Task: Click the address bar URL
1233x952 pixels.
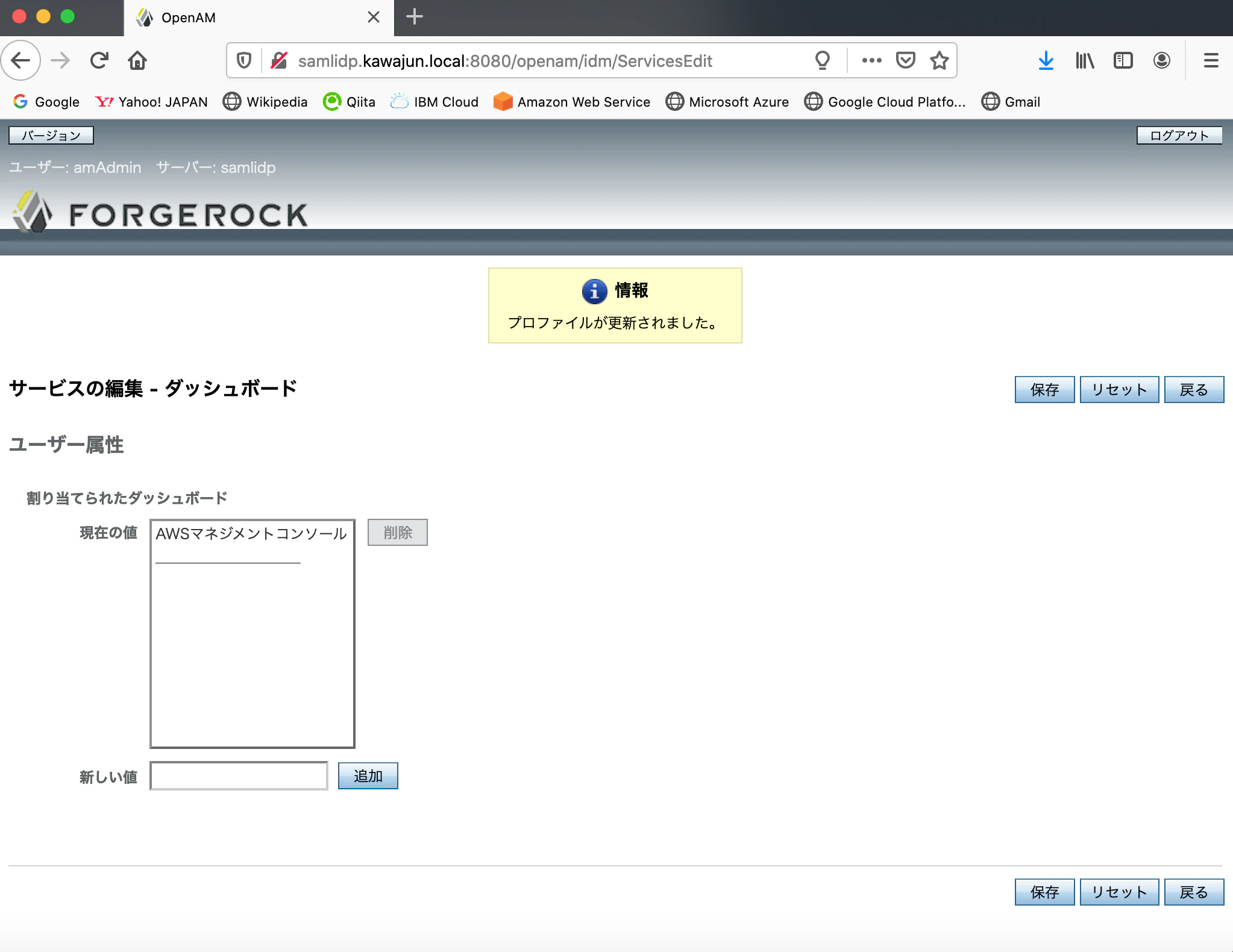Action: click(x=505, y=61)
